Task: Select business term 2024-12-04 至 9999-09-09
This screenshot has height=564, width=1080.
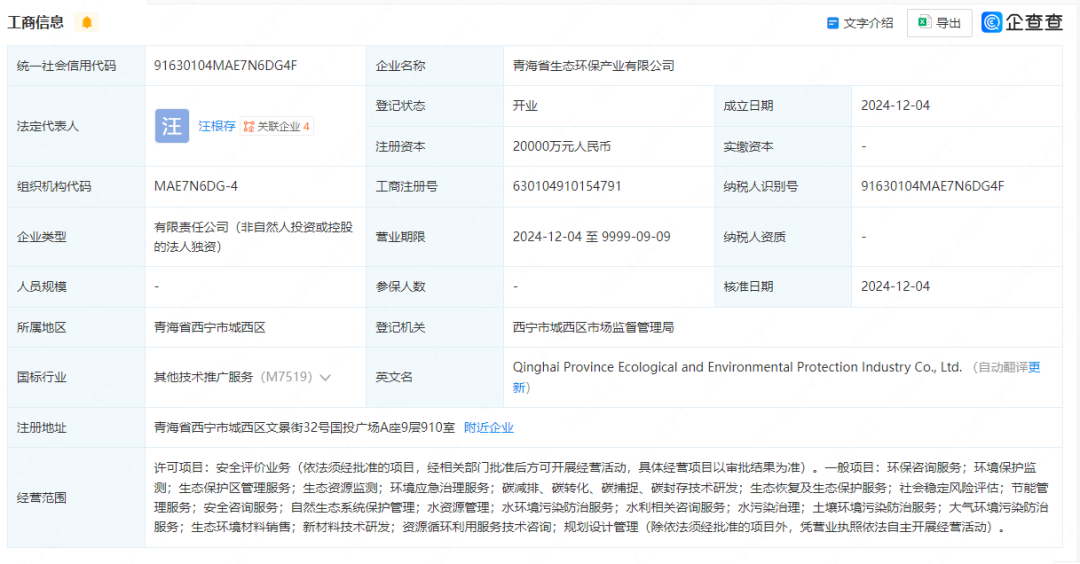Action: (591, 237)
